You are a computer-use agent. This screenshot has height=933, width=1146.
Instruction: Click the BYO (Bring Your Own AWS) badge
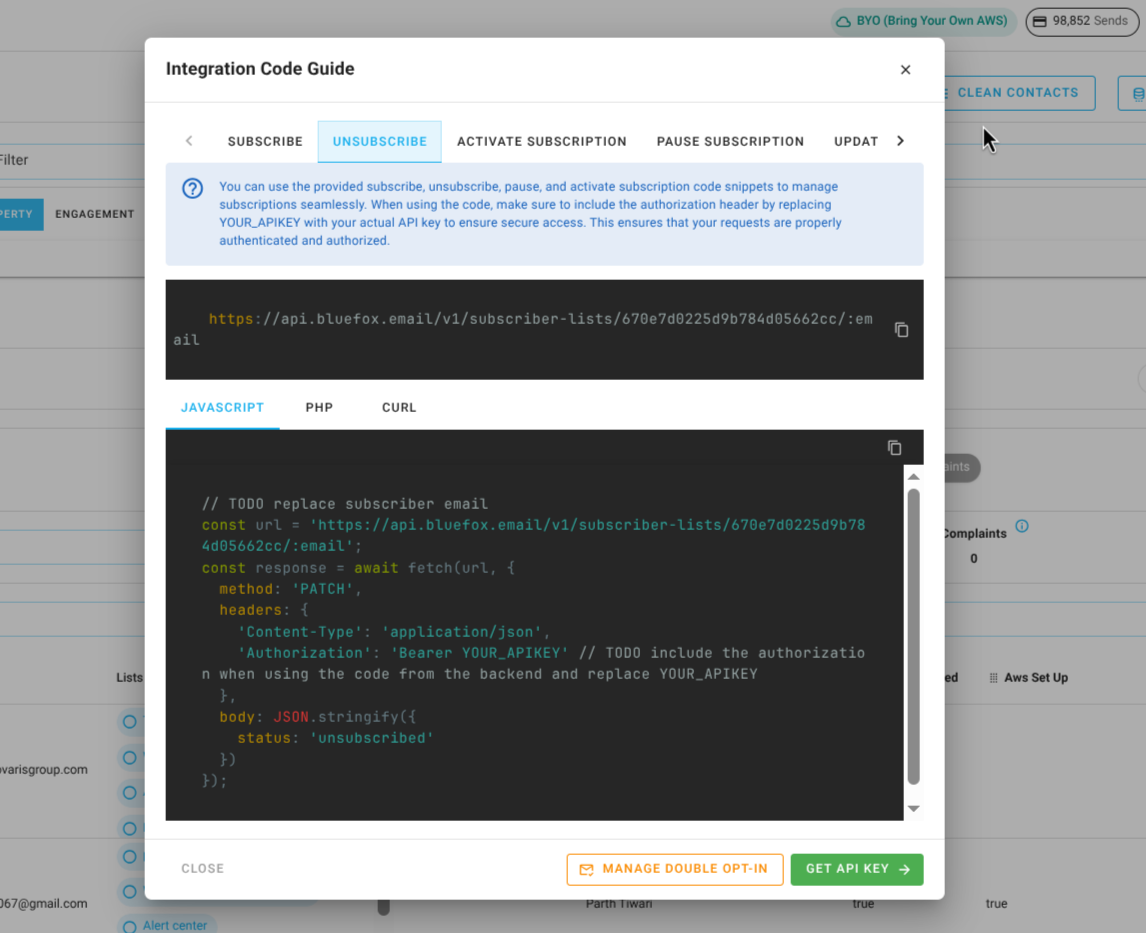pyautogui.click(x=922, y=21)
